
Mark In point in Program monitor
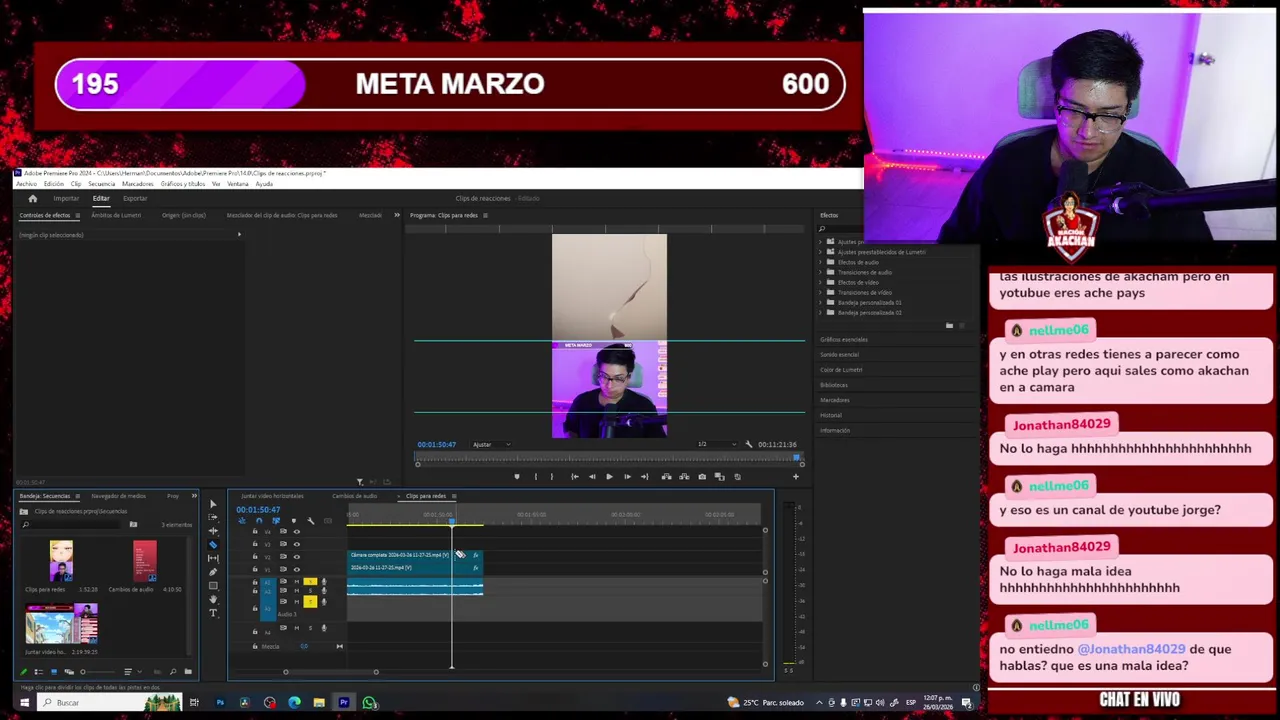coord(536,477)
